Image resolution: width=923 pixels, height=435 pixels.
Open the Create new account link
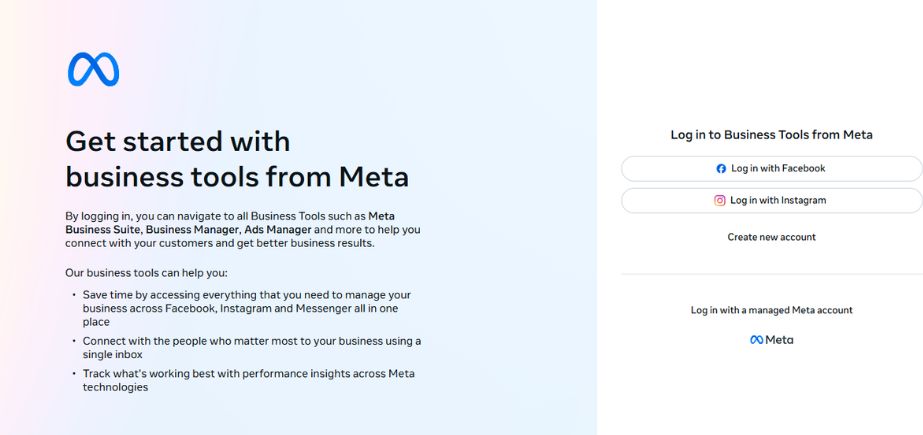pos(772,237)
